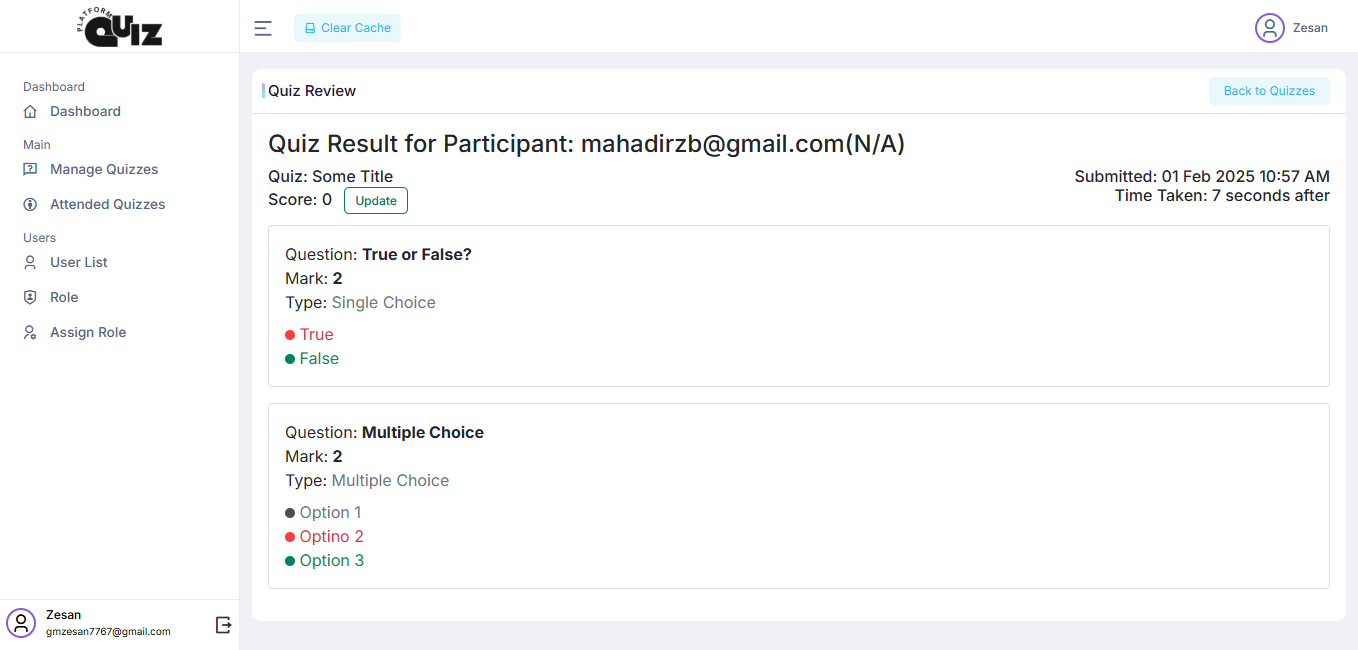Click the Clear Cache button

347,28
